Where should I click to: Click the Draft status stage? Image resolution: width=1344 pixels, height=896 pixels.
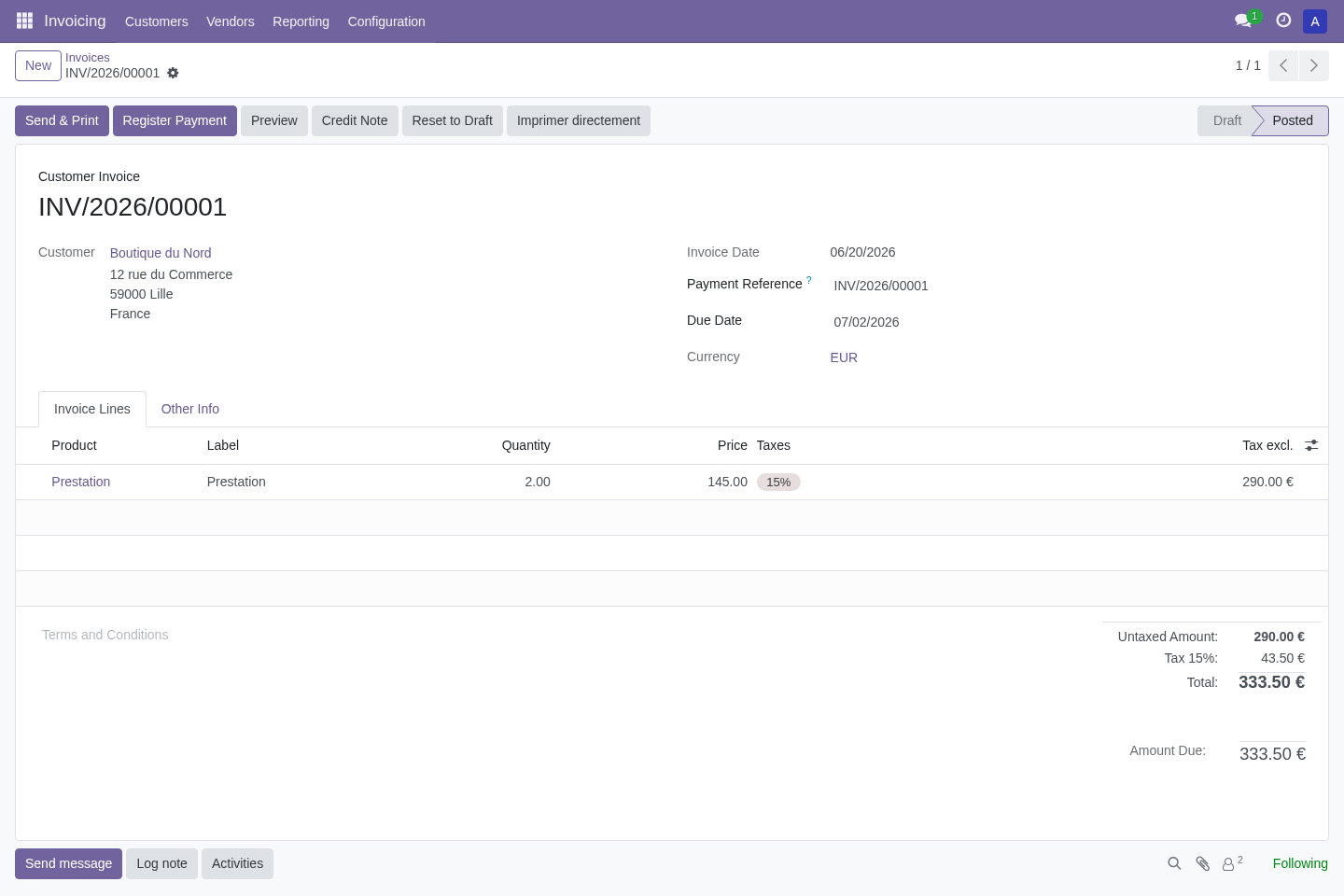(1226, 120)
